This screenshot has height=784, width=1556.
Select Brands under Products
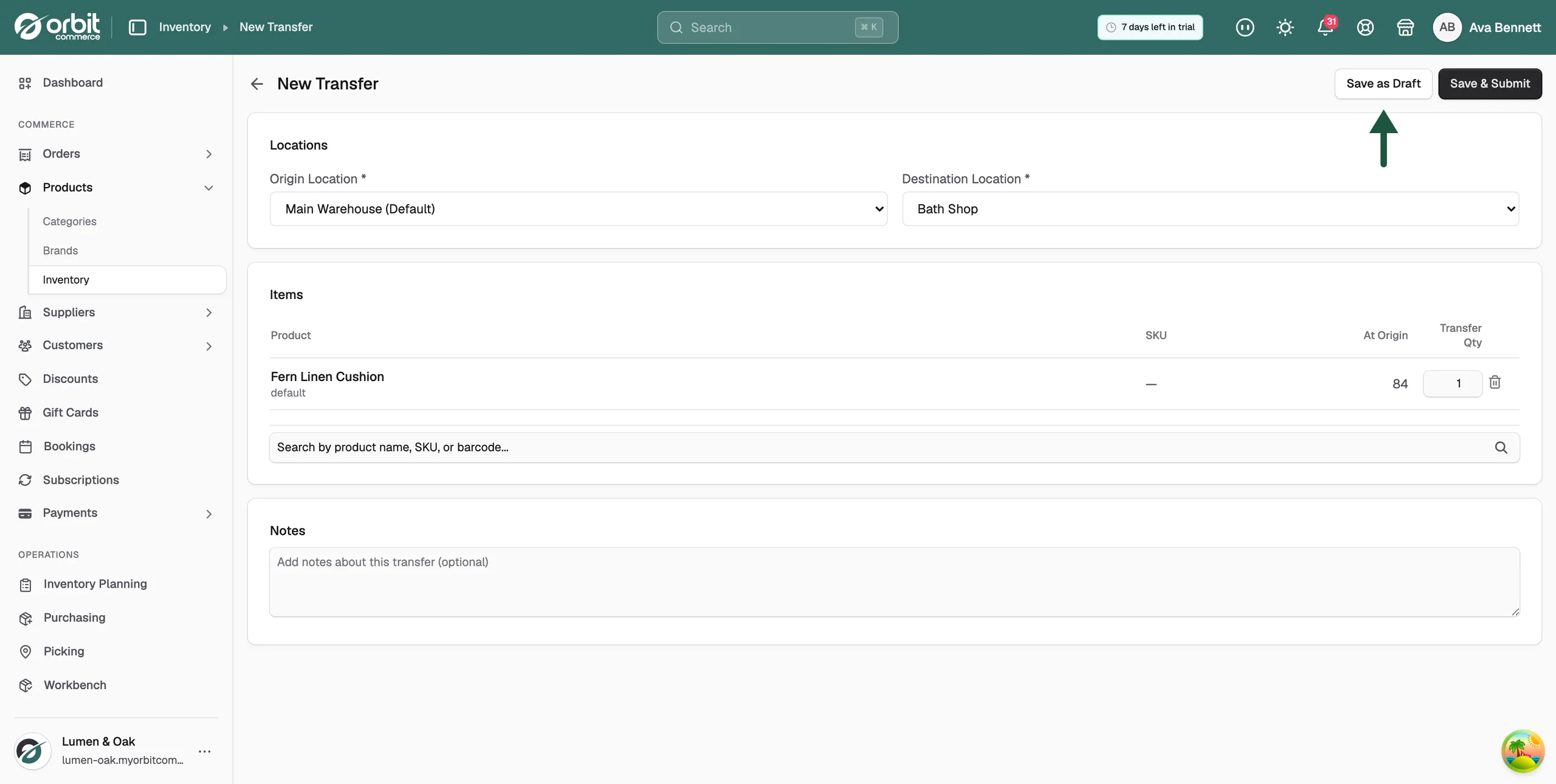(x=60, y=250)
